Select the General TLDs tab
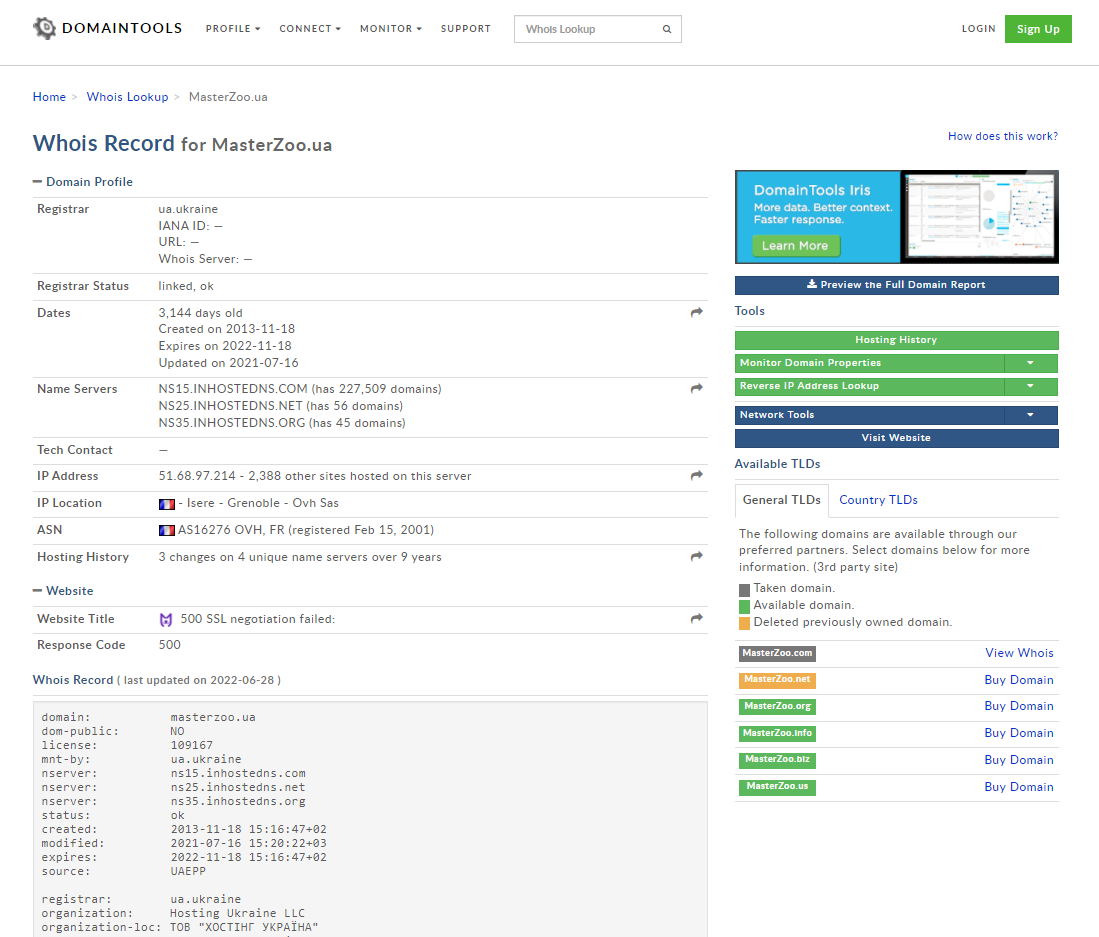This screenshot has width=1099, height=937. tap(781, 500)
